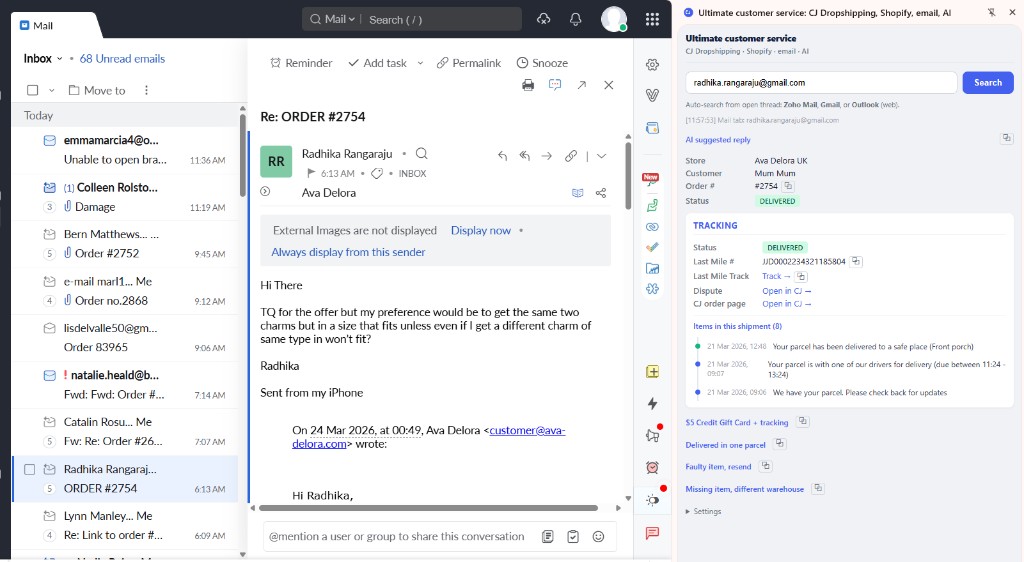Forward this email with right arrow
The image size is (1024, 562).
(547, 156)
